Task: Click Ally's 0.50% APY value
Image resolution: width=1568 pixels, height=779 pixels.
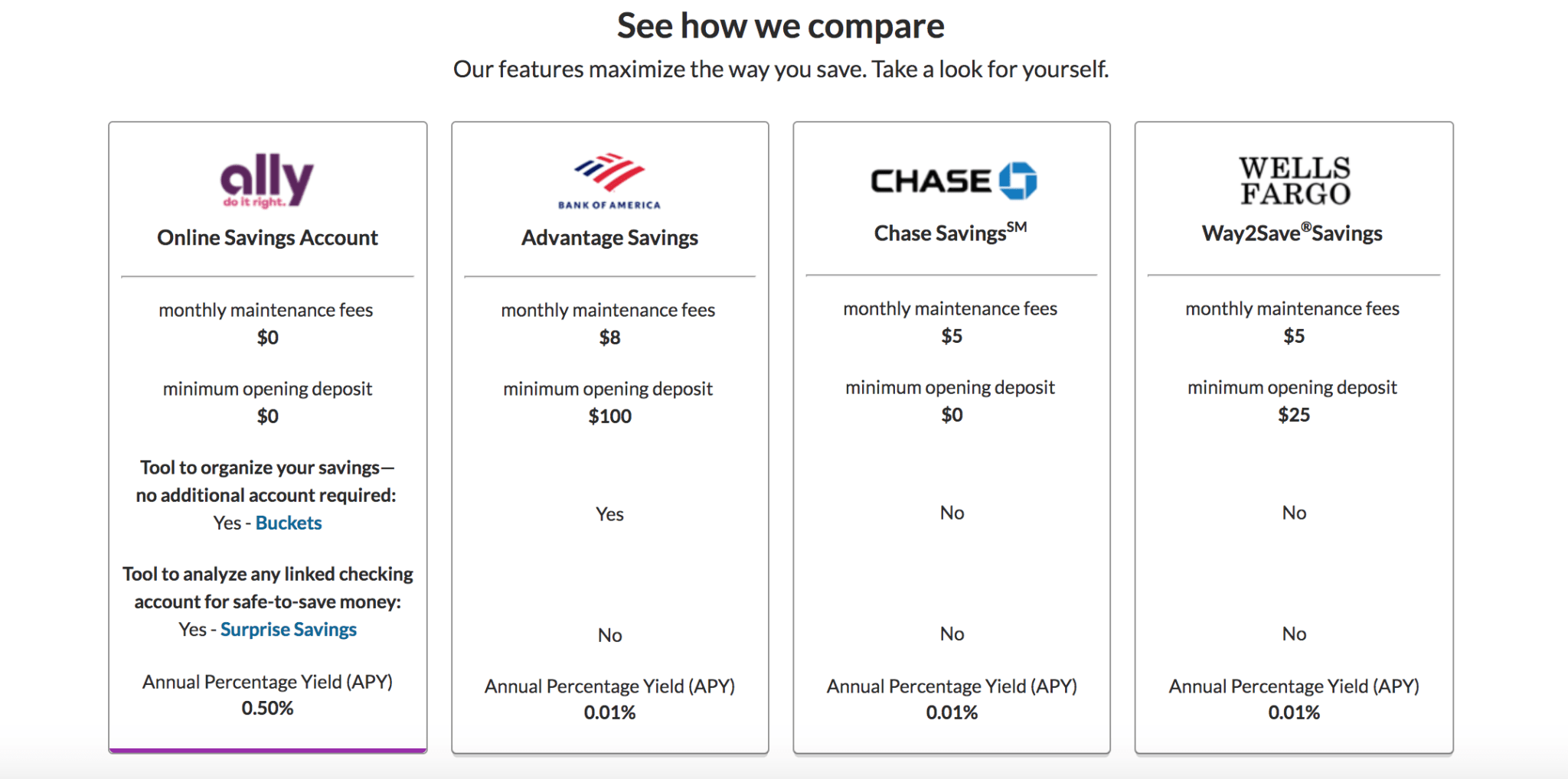Action: click(x=267, y=709)
